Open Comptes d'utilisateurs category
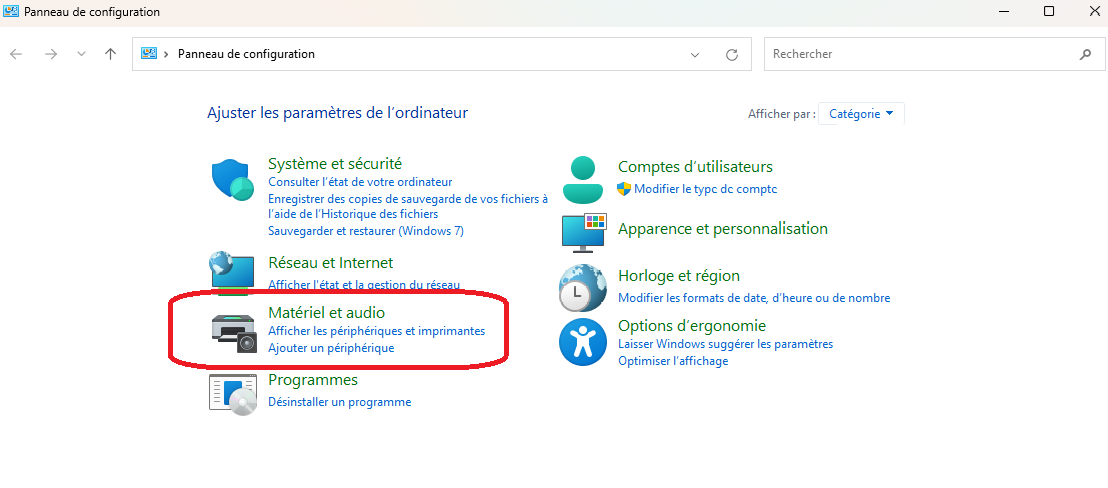This screenshot has width=1108, height=488. [x=695, y=167]
